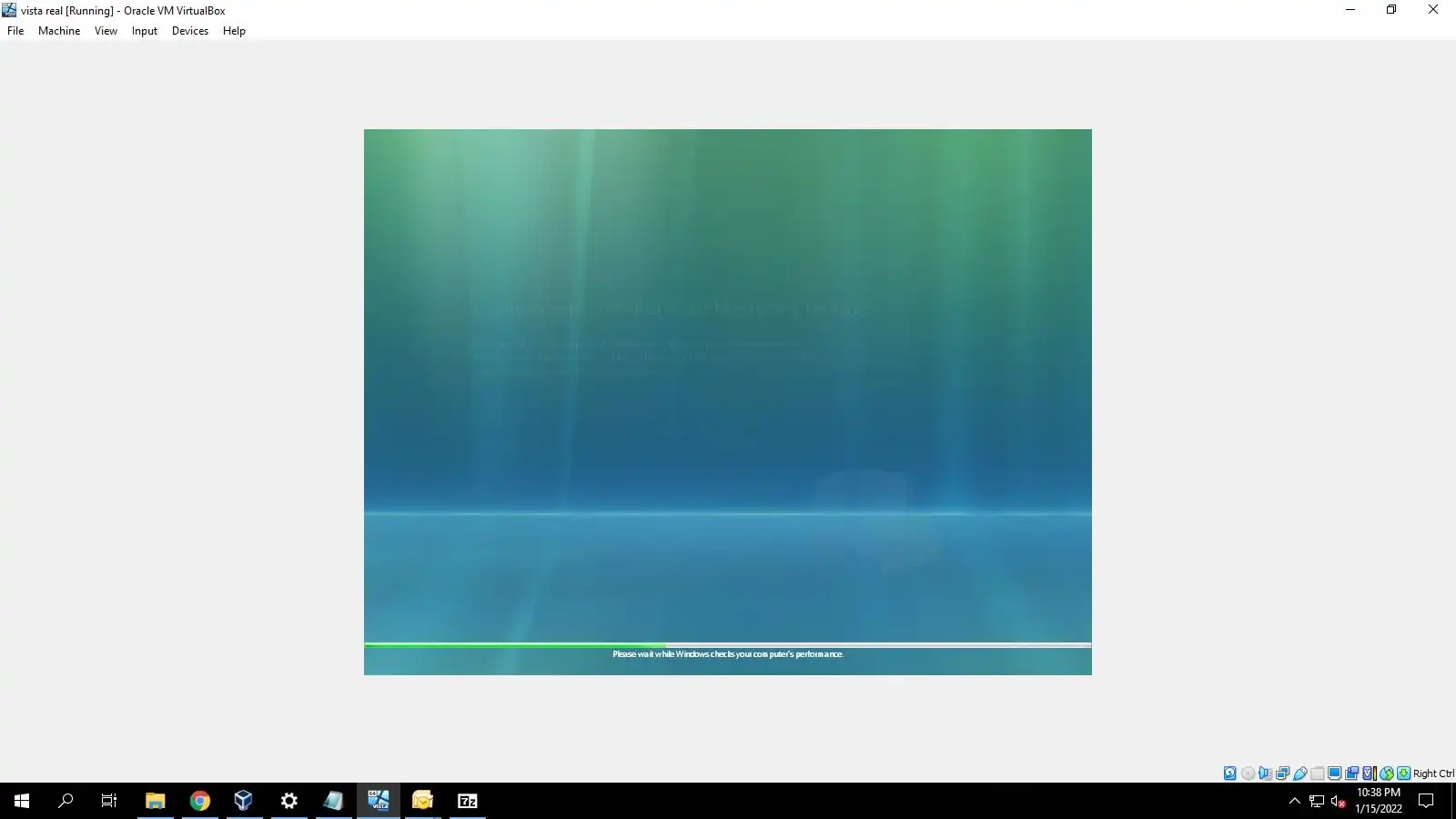The width and height of the screenshot is (1456, 819).
Task: Launch Google Chrome from the taskbar
Action: pos(200,801)
